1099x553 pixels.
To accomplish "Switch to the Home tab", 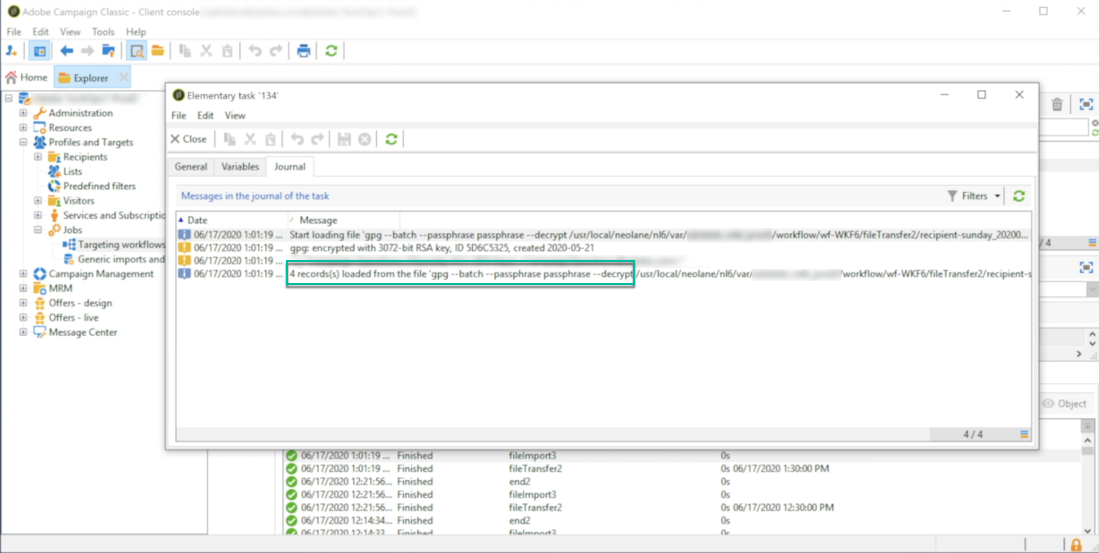I will tap(27, 77).
